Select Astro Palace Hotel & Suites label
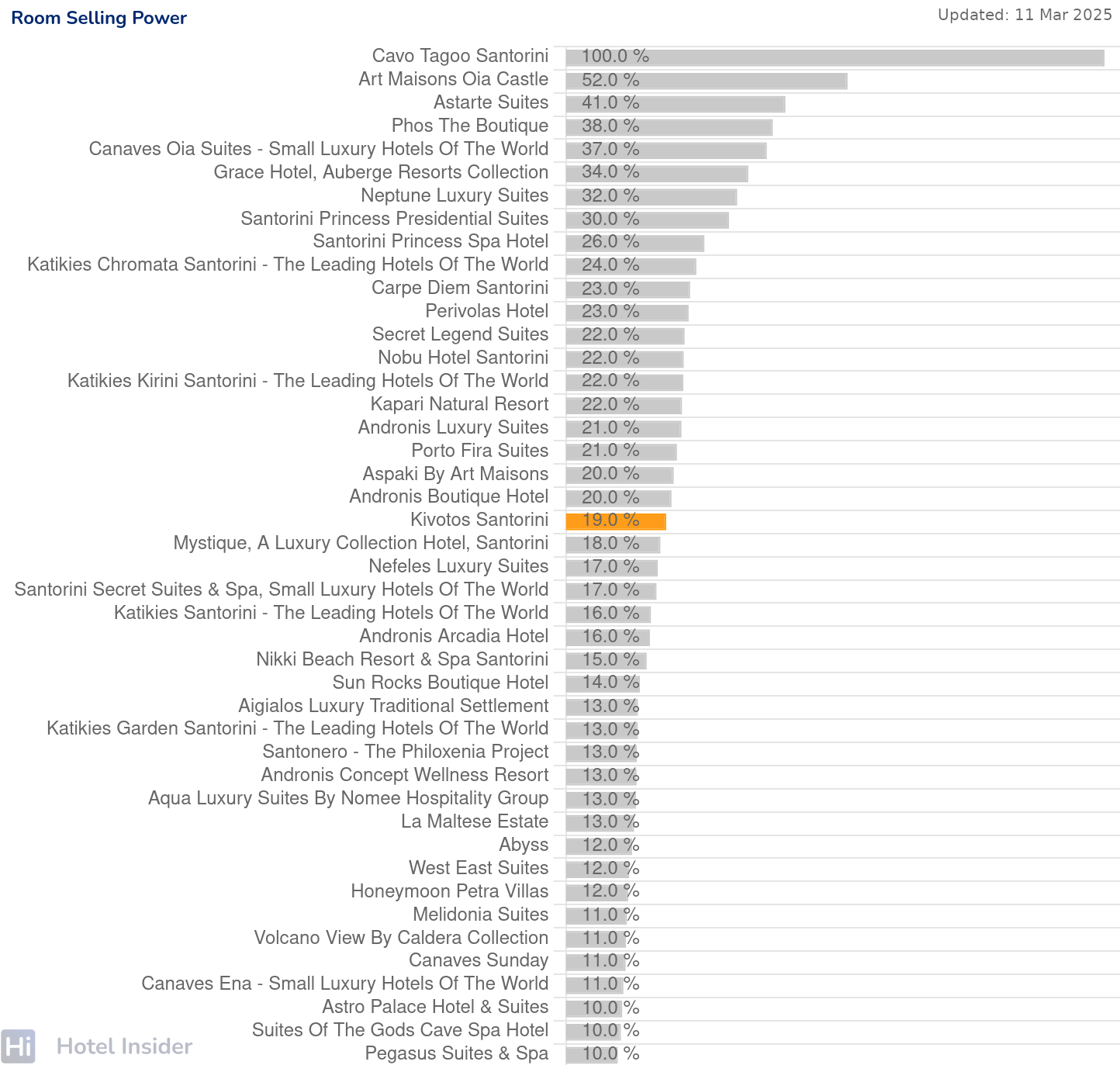This screenshot has height=1065, width=1120. click(x=435, y=1007)
